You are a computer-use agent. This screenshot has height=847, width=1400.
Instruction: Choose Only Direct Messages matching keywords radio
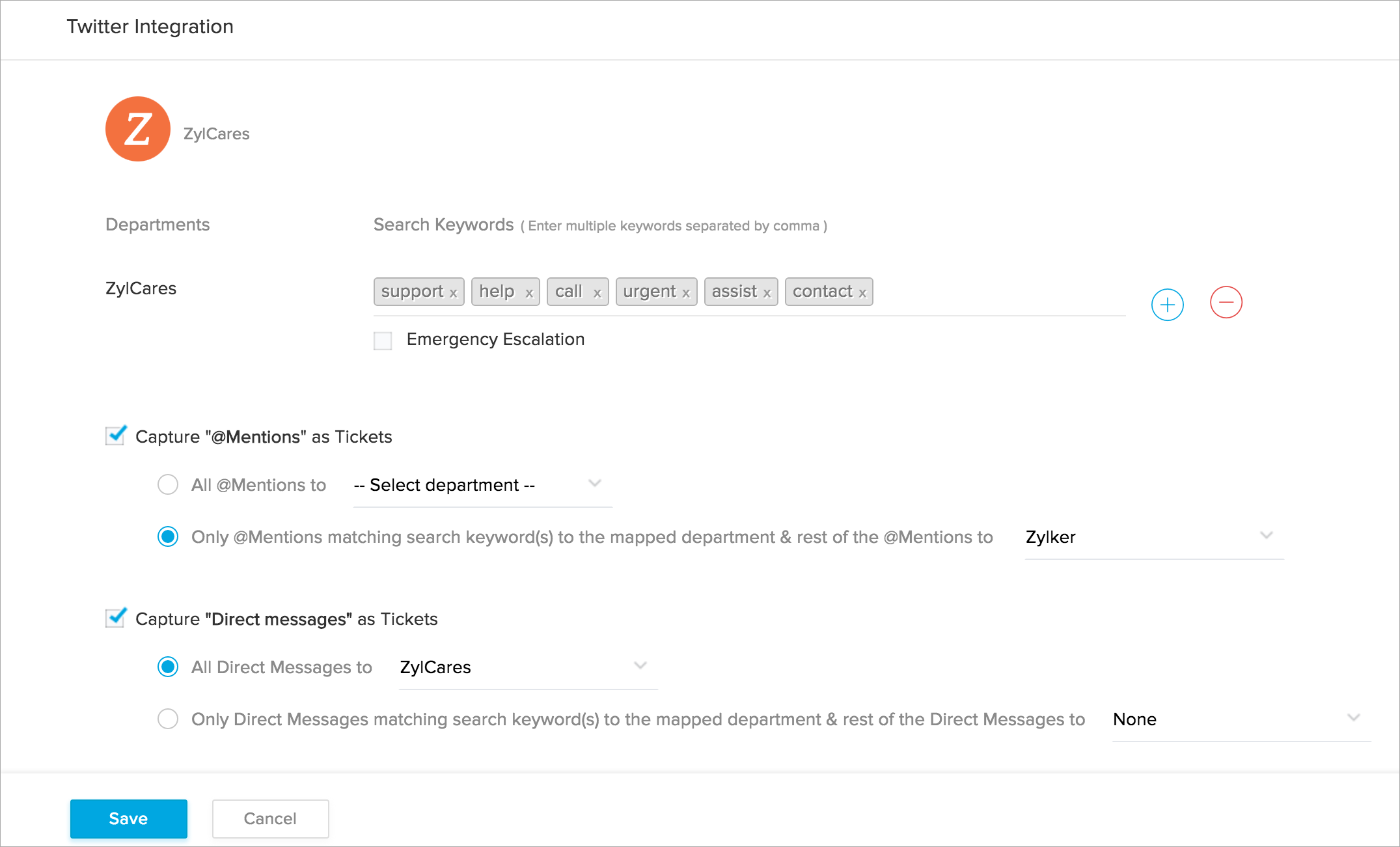(x=168, y=719)
